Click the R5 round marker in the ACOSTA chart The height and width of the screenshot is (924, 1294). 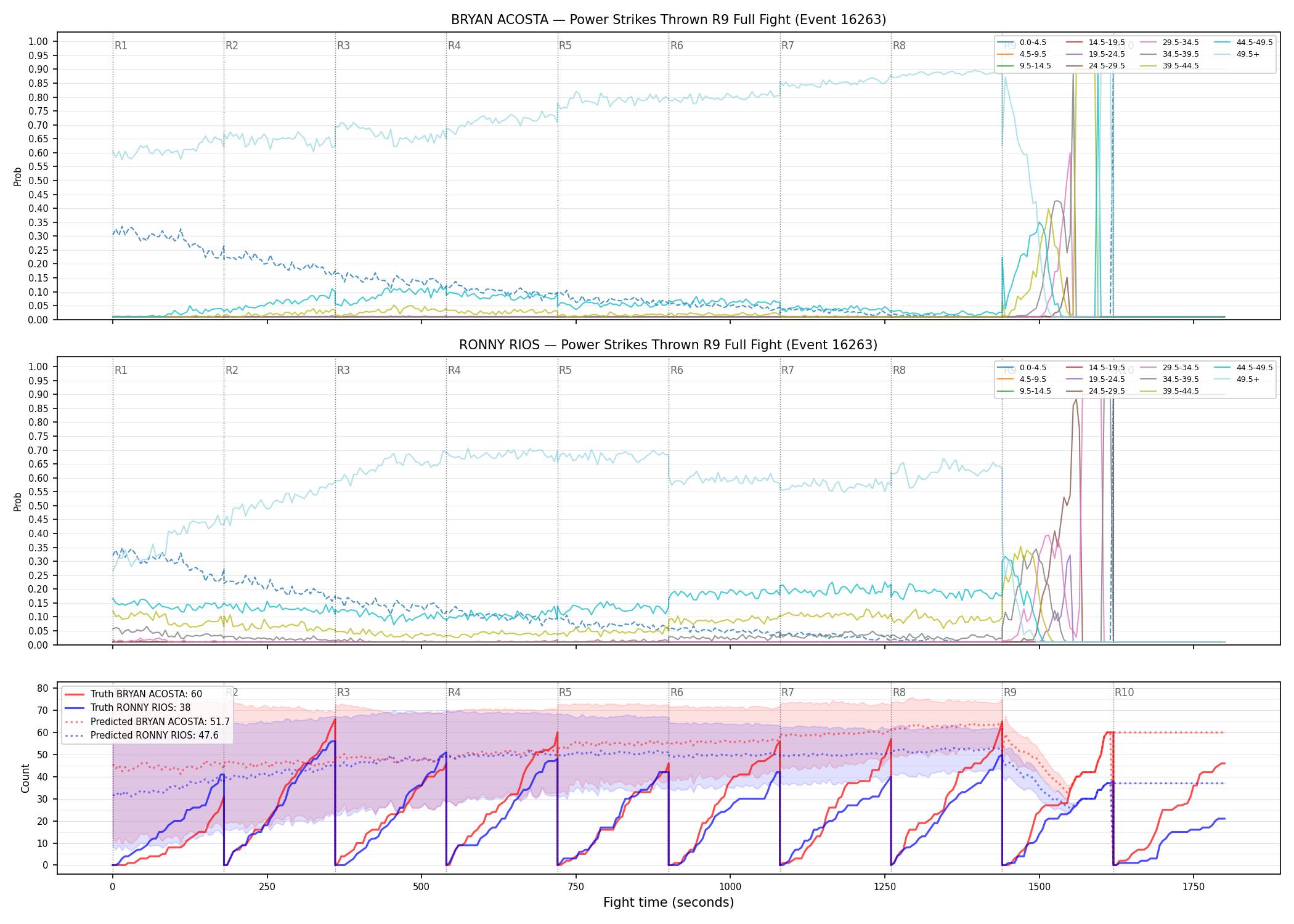565,46
